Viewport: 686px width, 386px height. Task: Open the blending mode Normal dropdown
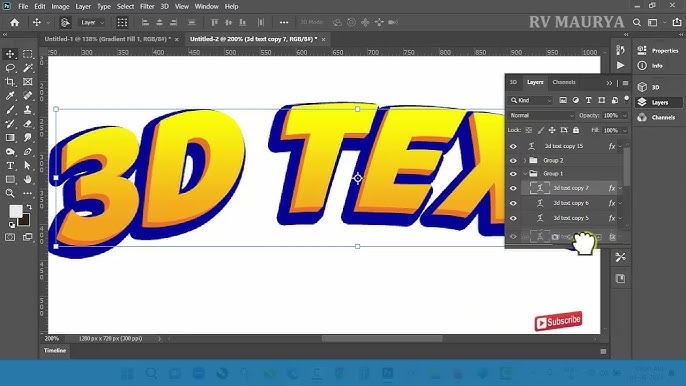coord(541,116)
